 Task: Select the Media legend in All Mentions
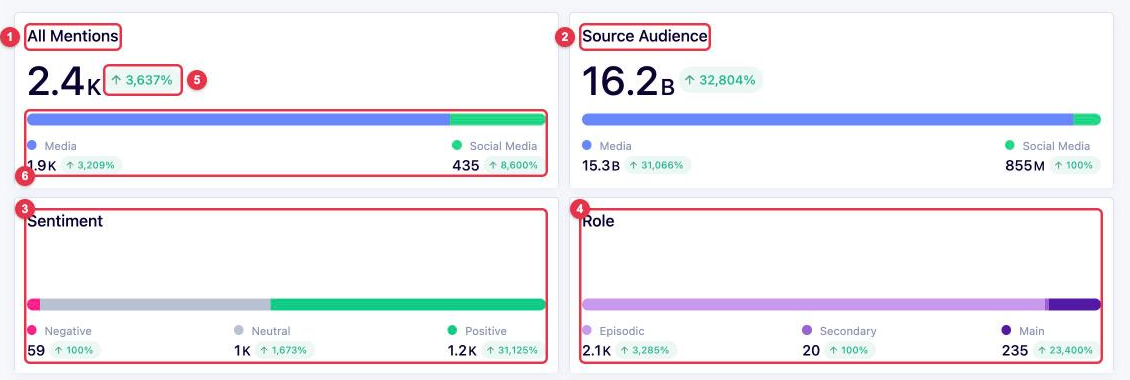[x=52, y=146]
